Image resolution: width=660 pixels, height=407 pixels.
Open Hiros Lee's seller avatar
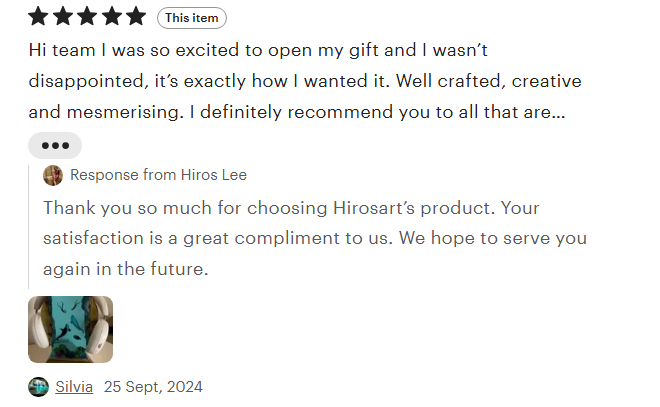point(53,176)
